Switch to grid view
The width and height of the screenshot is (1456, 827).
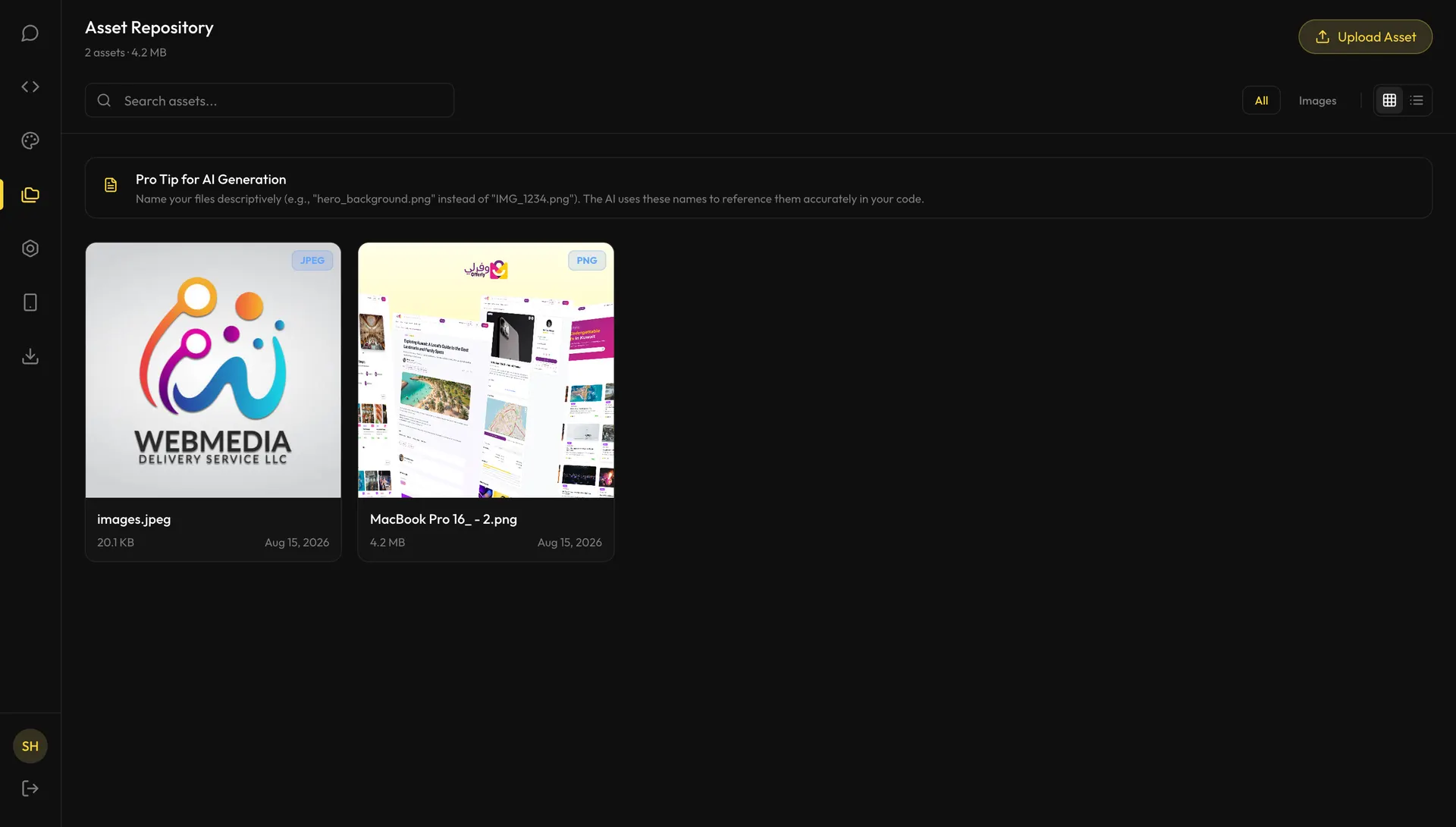point(1389,100)
